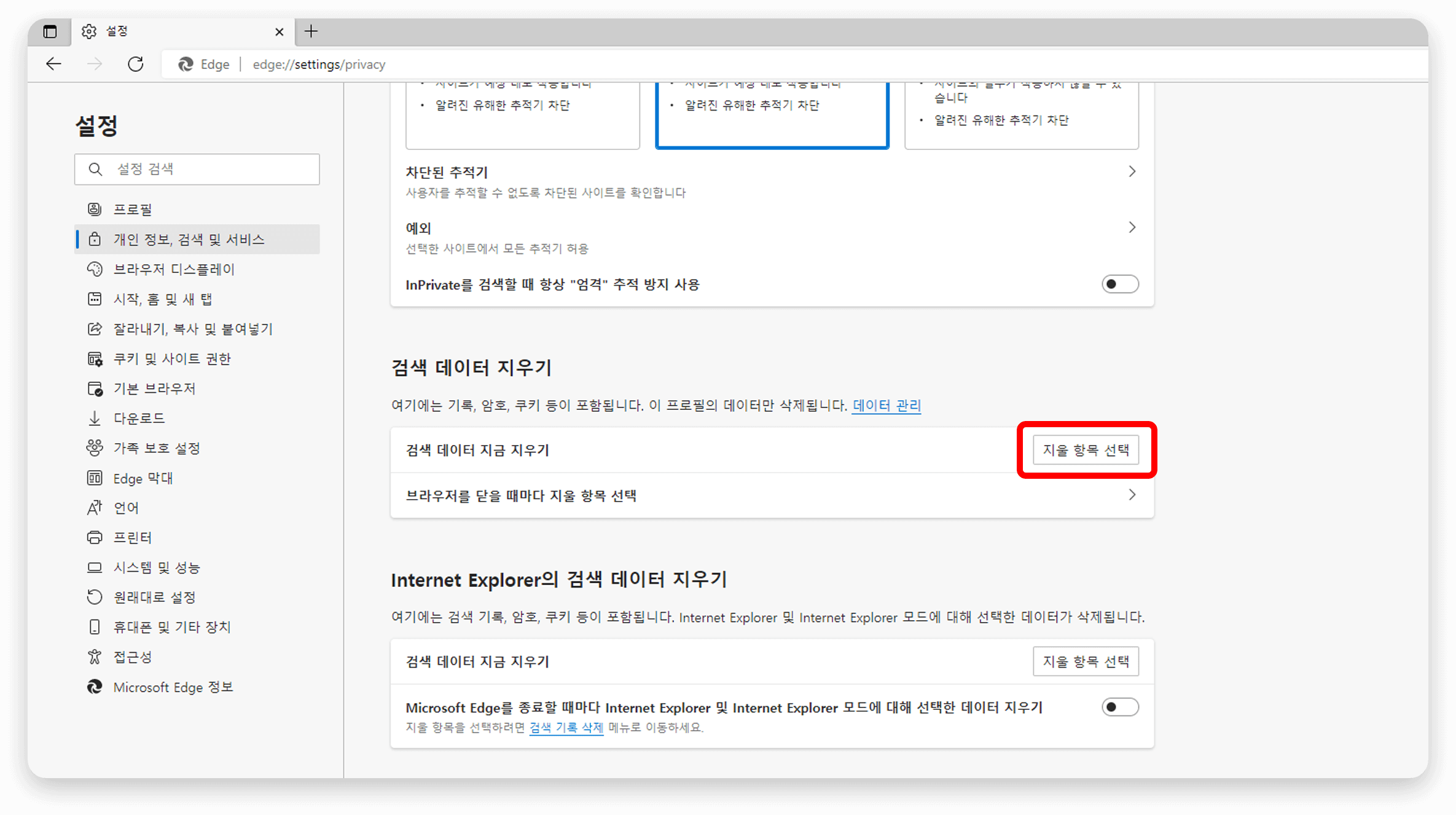Image resolution: width=1456 pixels, height=815 pixels.
Task: Click the 프린터 printer icon
Action: point(95,538)
